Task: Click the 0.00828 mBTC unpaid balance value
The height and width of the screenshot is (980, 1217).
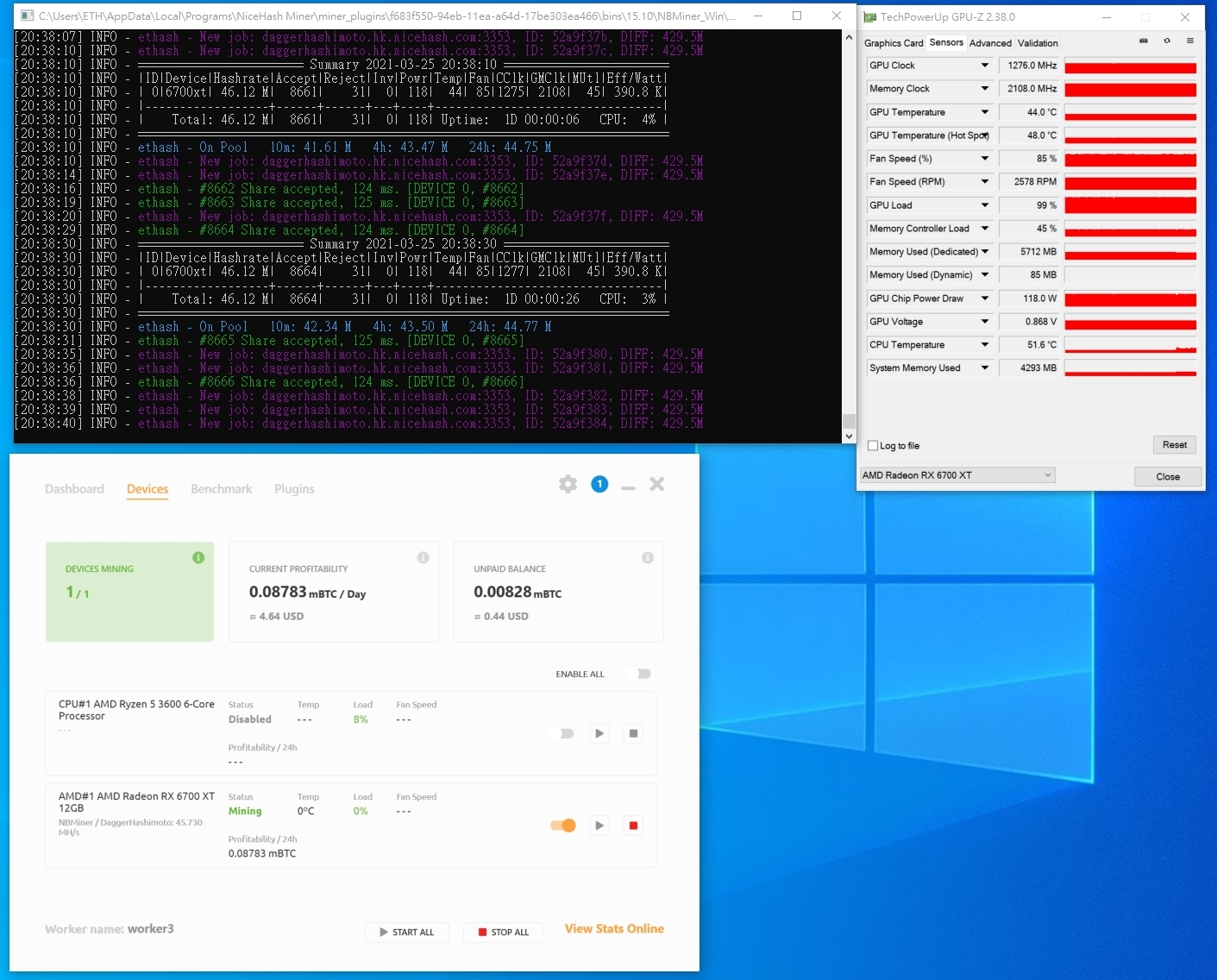Action: 518,593
